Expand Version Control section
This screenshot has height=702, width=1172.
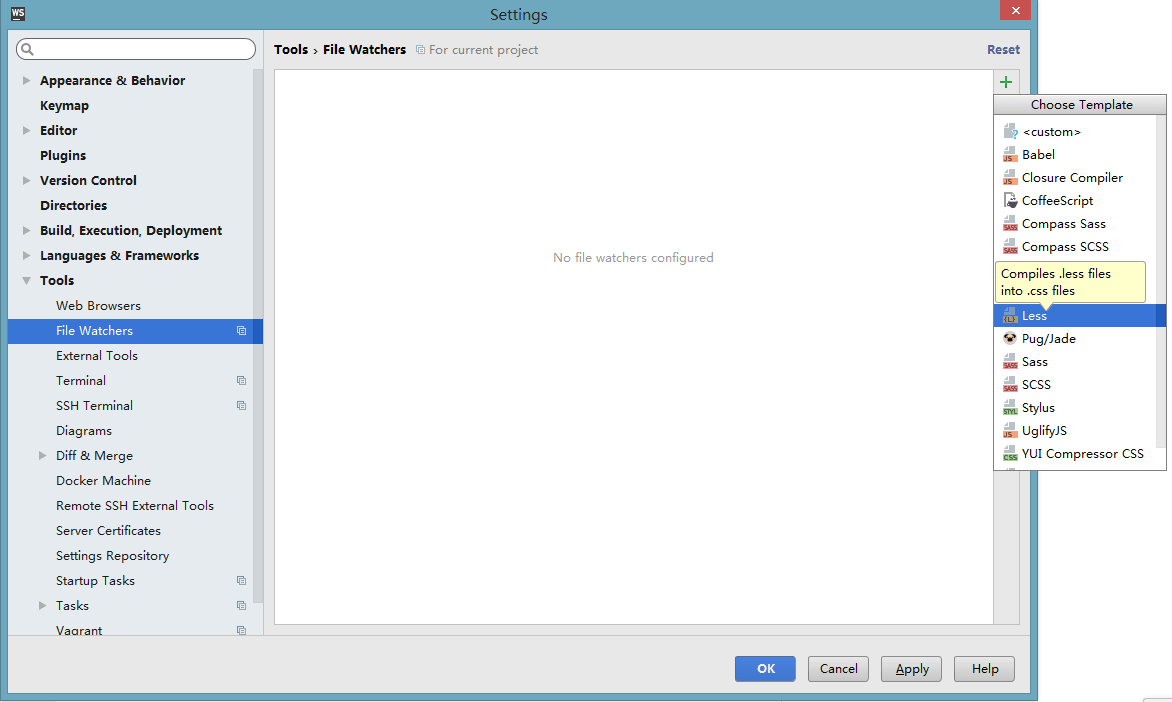26,180
